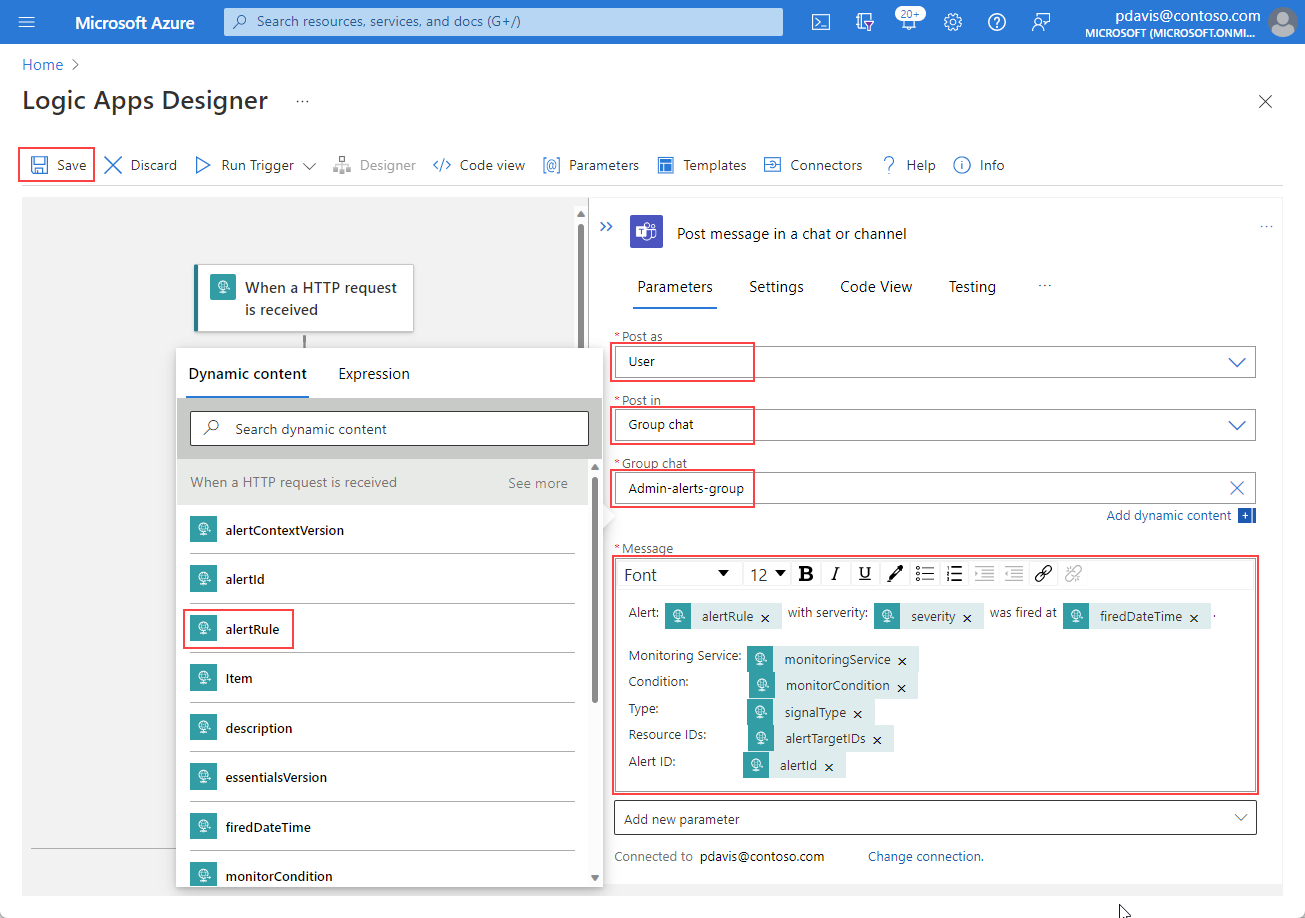Remove the alertId token from message
Viewport: 1305px width, 918px height.
829,767
